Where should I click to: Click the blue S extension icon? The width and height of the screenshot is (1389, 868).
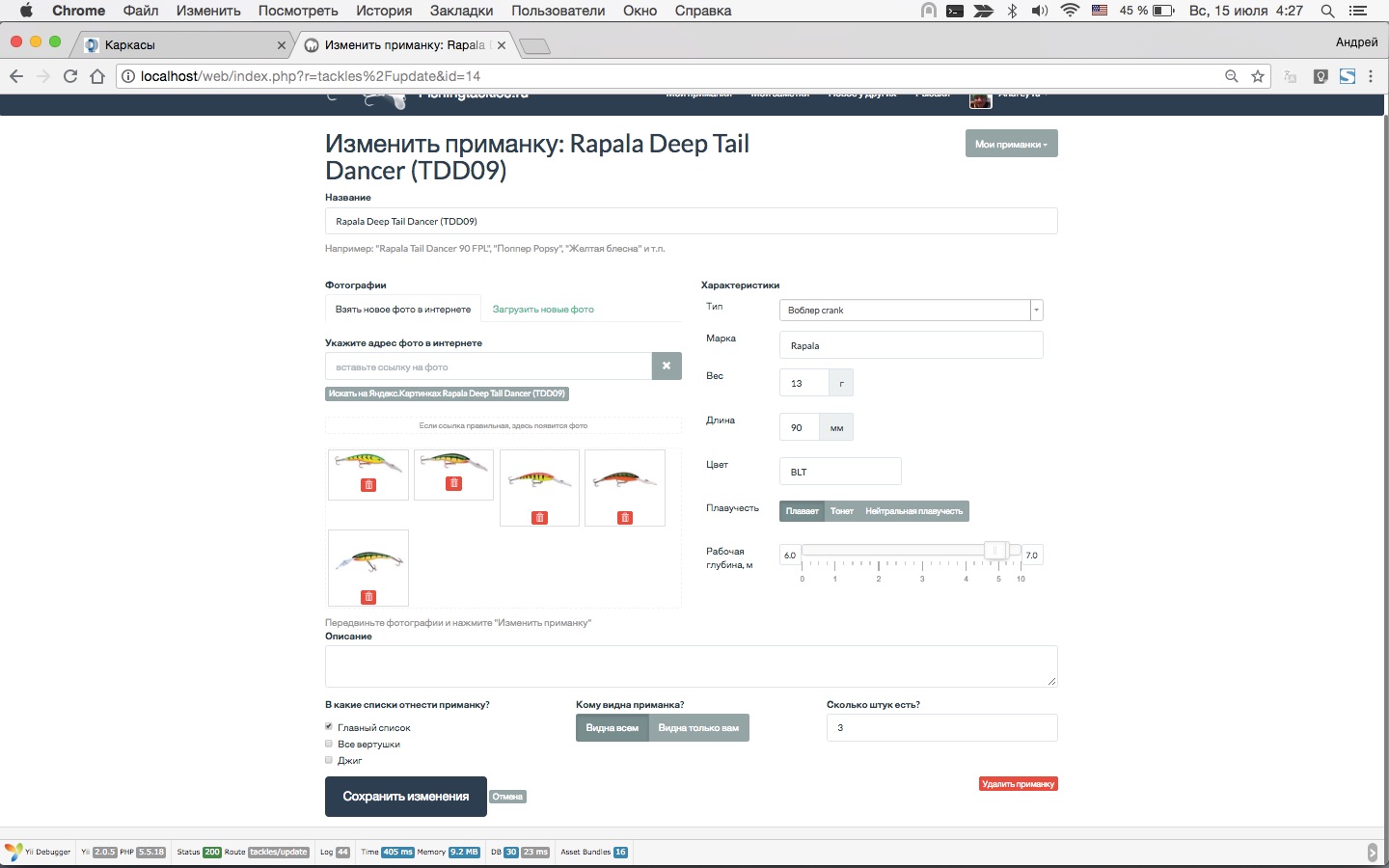click(x=1348, y=76)
